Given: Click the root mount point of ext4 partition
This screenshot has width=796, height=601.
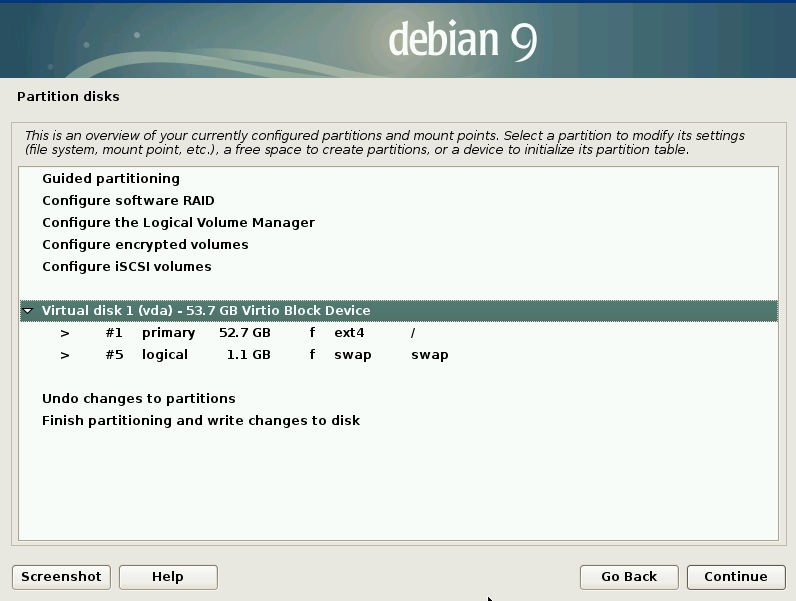Looking at the screenshot, I should click(x=413, y=333).
